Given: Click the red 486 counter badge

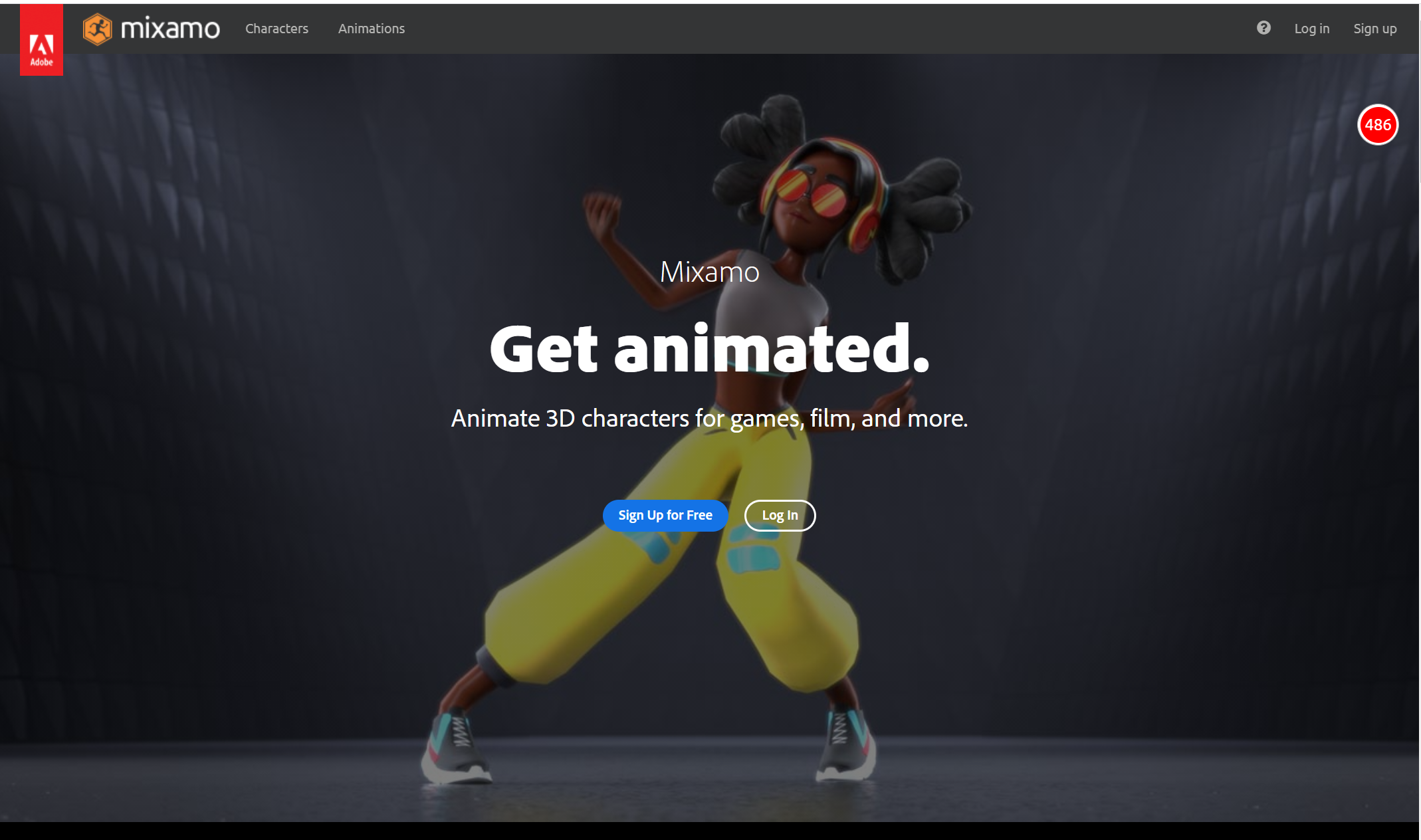Looking at the screenshot, I should 1377,125.
